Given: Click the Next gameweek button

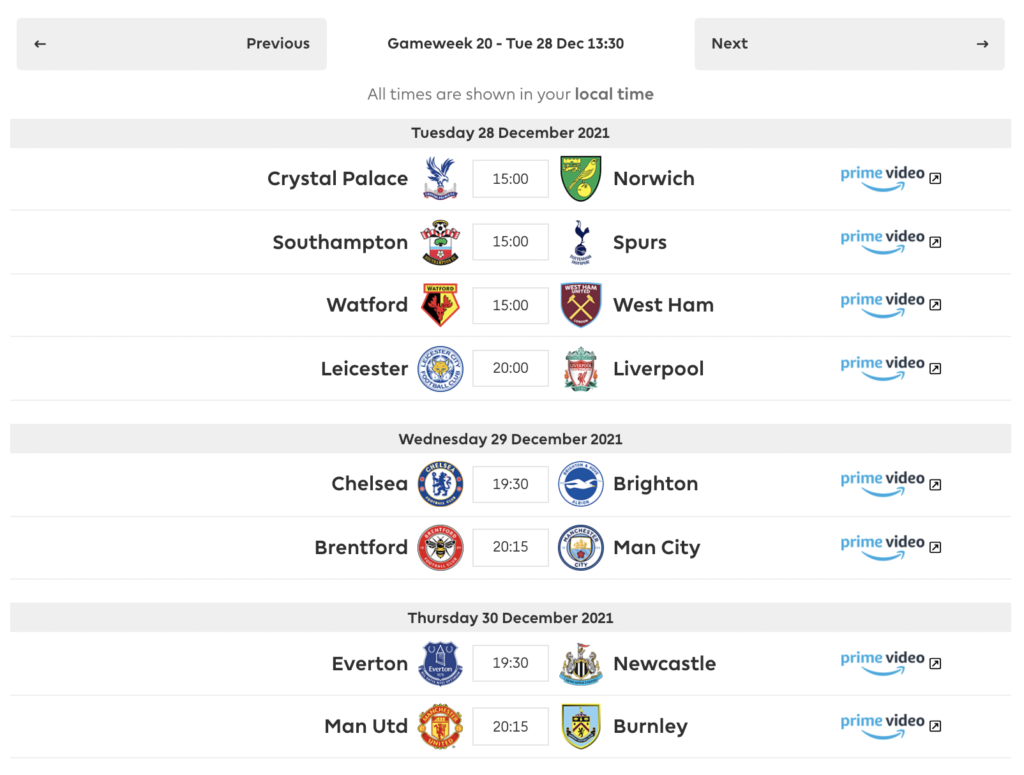Looking at the screenshot, I should [x=730, y=43].
